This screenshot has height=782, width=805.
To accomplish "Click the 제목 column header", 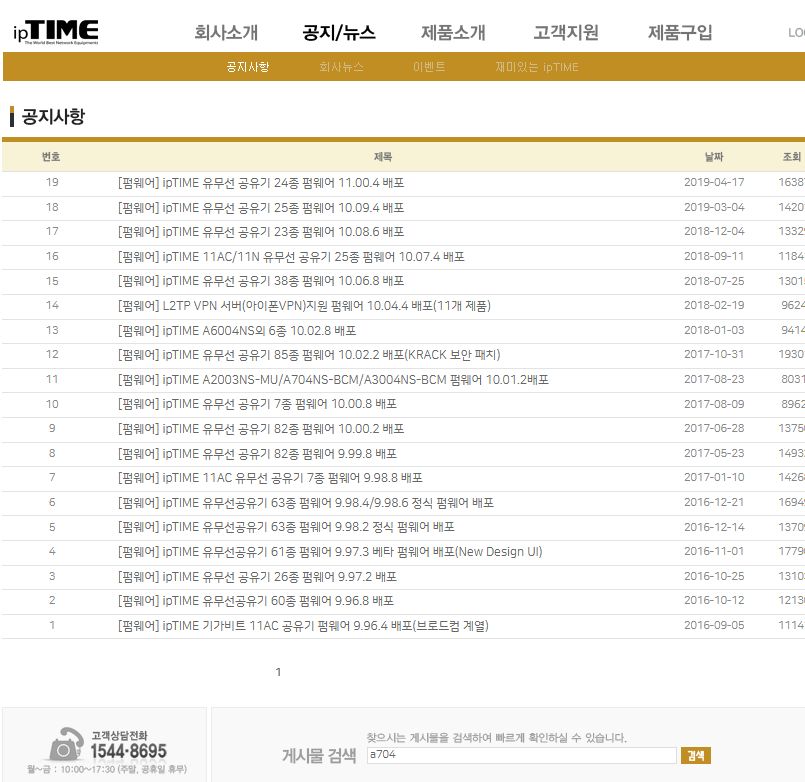I will coord(383,157).
